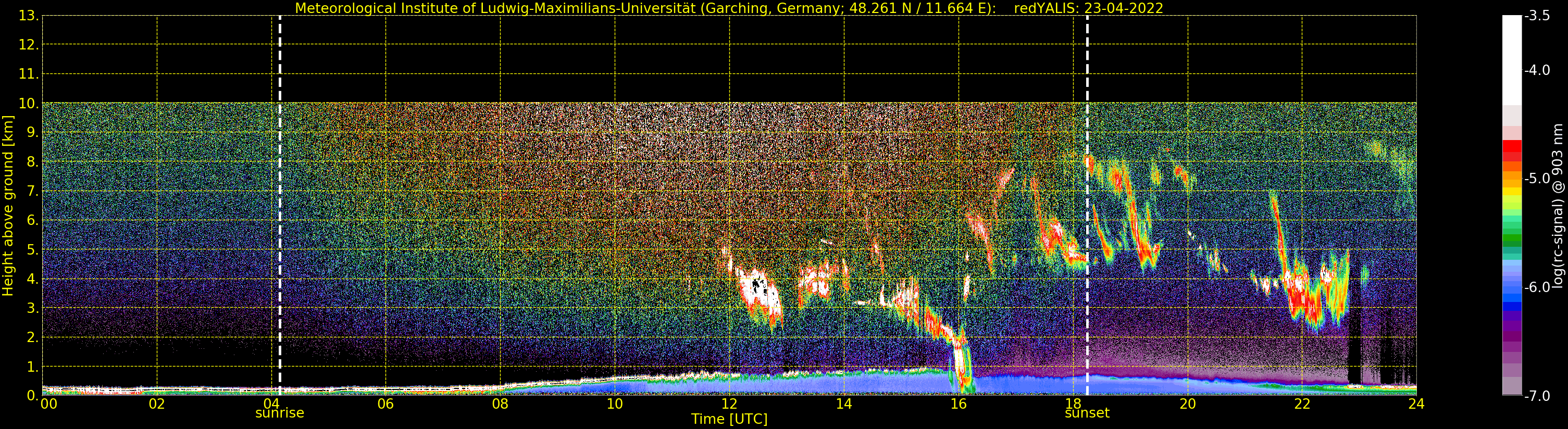
Task: Click the '1.' height tick label
Action: pos(32,367)
